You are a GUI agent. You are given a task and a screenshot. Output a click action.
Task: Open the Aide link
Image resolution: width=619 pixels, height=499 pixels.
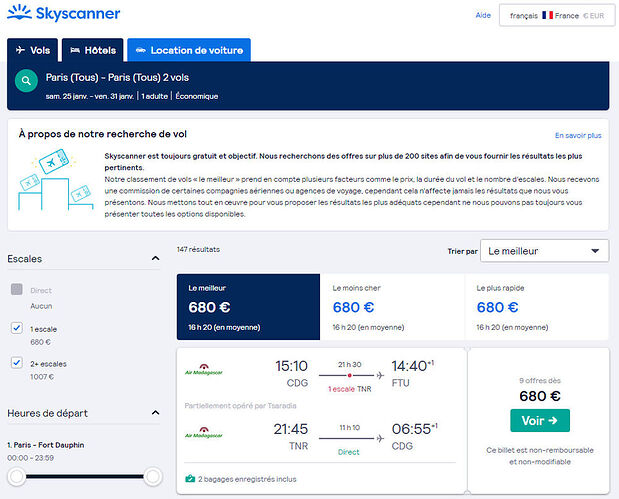[x=483, y=15]
